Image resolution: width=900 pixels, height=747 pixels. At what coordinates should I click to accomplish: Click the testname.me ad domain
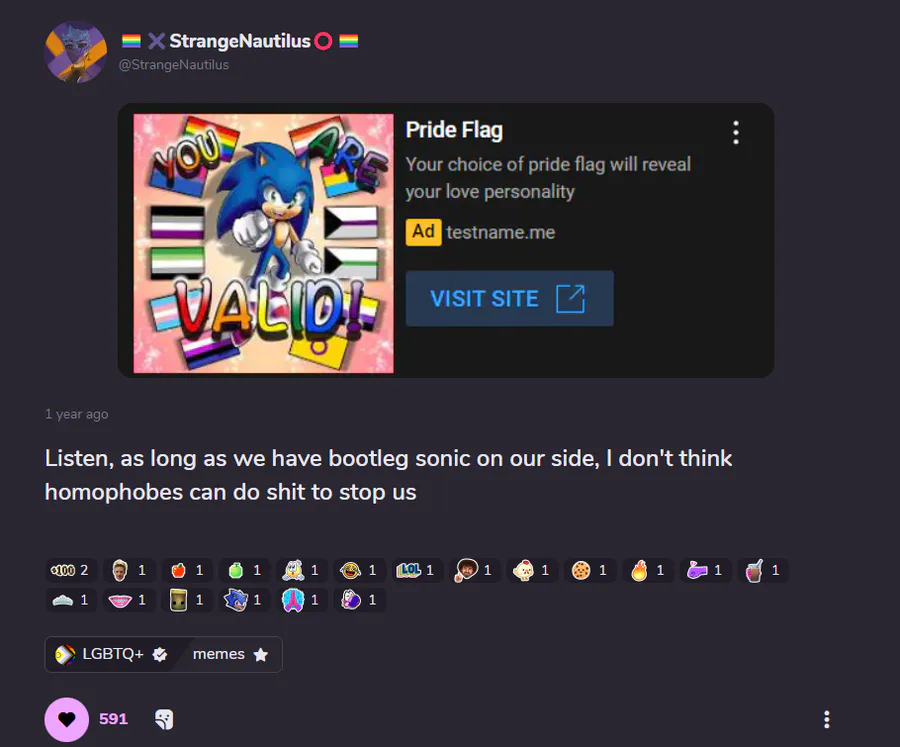pos(501,232)
